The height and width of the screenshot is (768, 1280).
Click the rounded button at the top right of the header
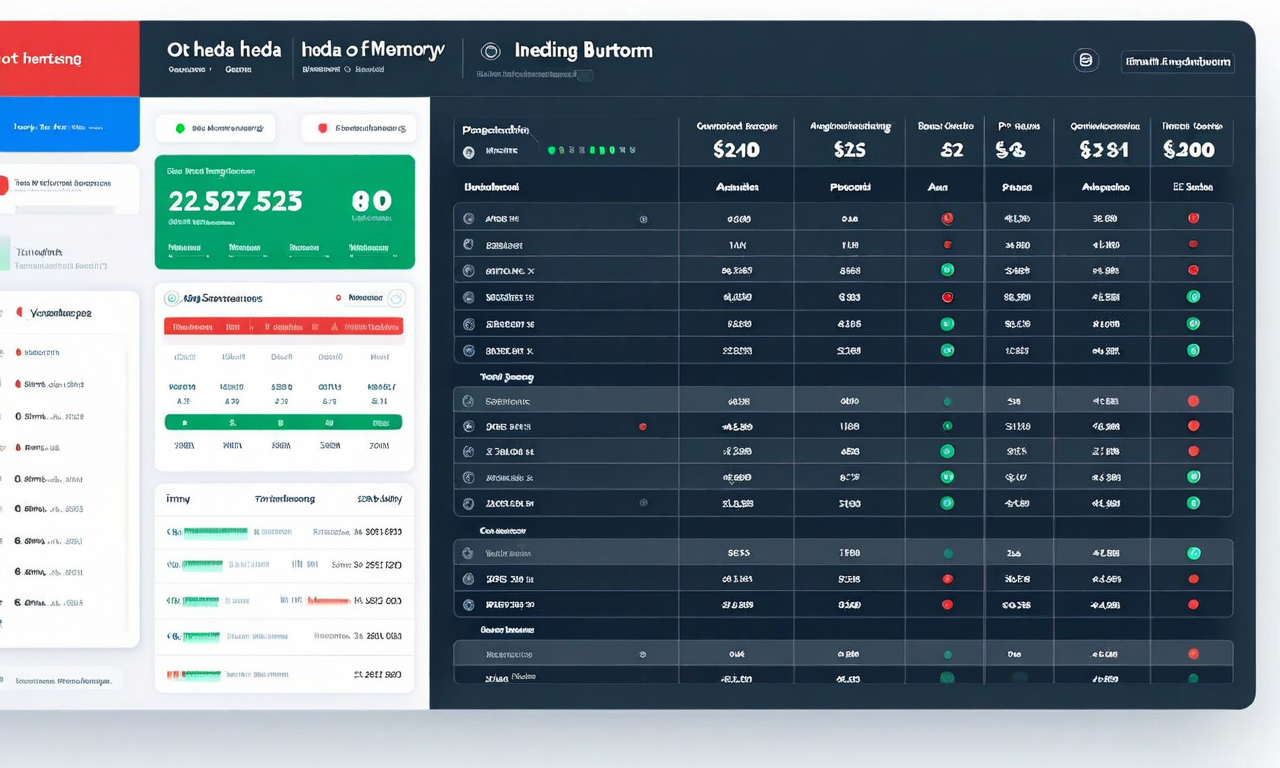(x=1178, y=62)
